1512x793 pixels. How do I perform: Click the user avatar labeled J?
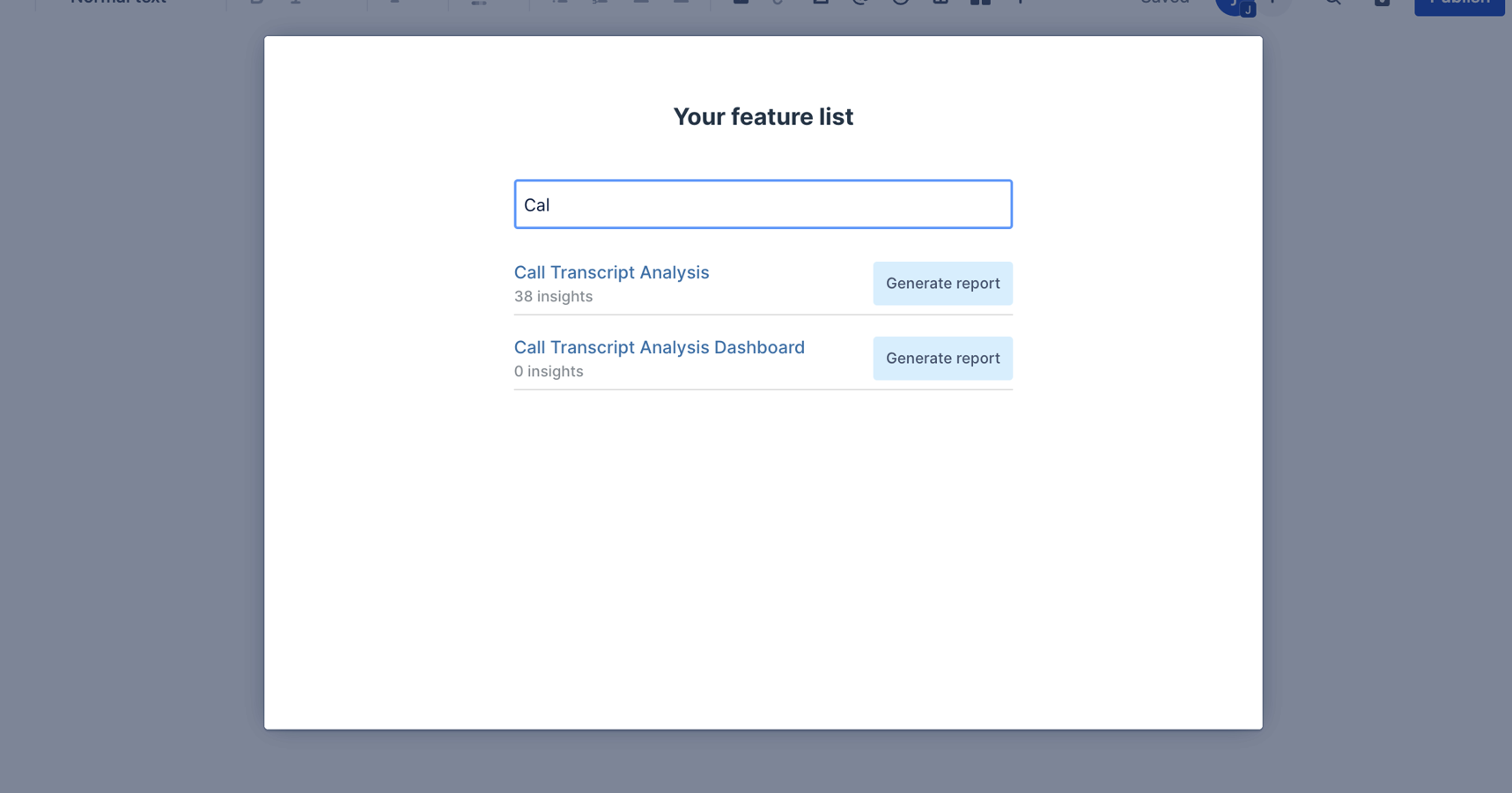[1234, 4]
